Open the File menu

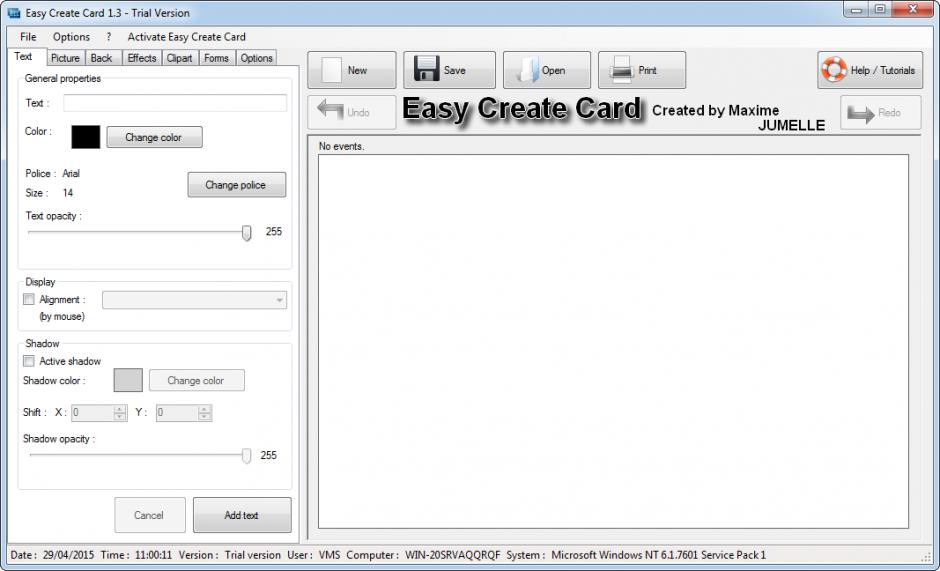(x=28, y=37)
